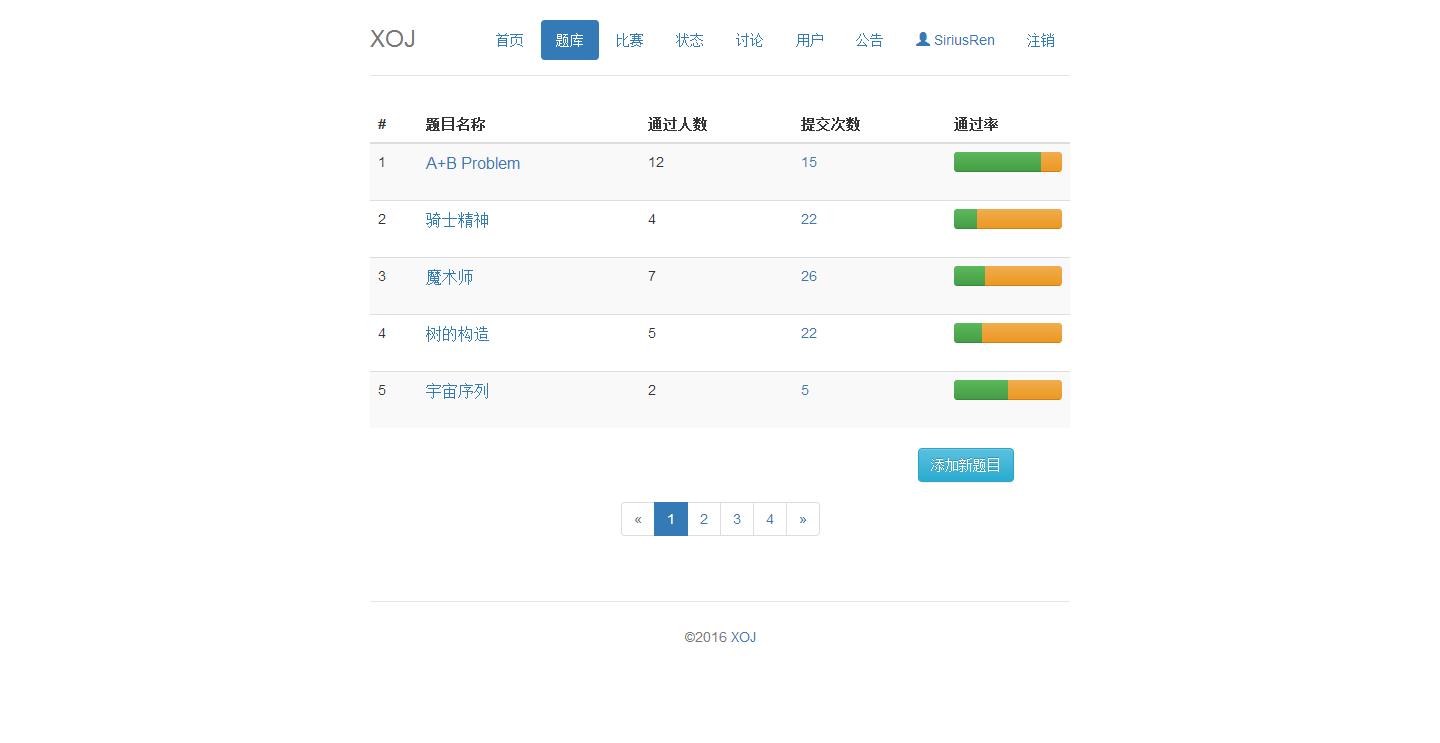Click the 提交次数 column header
The width and height of the screenshot is (1440, 743).
click(x=830, y=124)
